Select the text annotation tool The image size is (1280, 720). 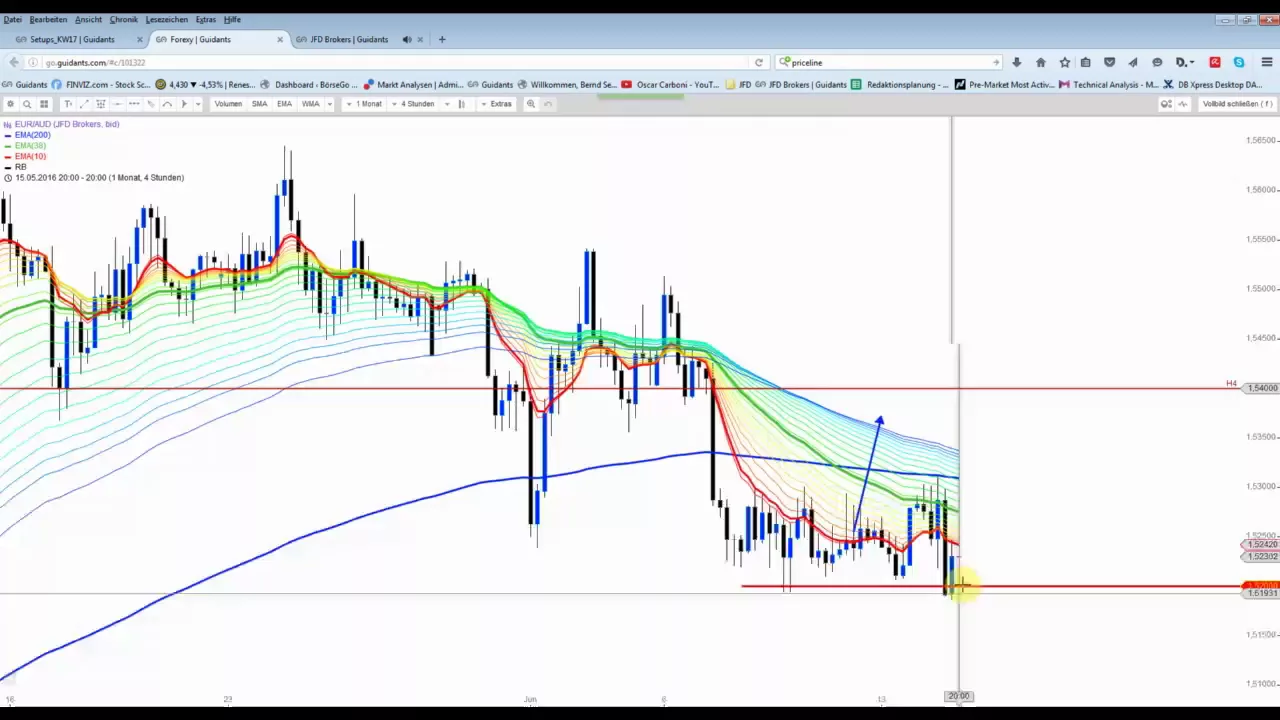click(68, 104)
